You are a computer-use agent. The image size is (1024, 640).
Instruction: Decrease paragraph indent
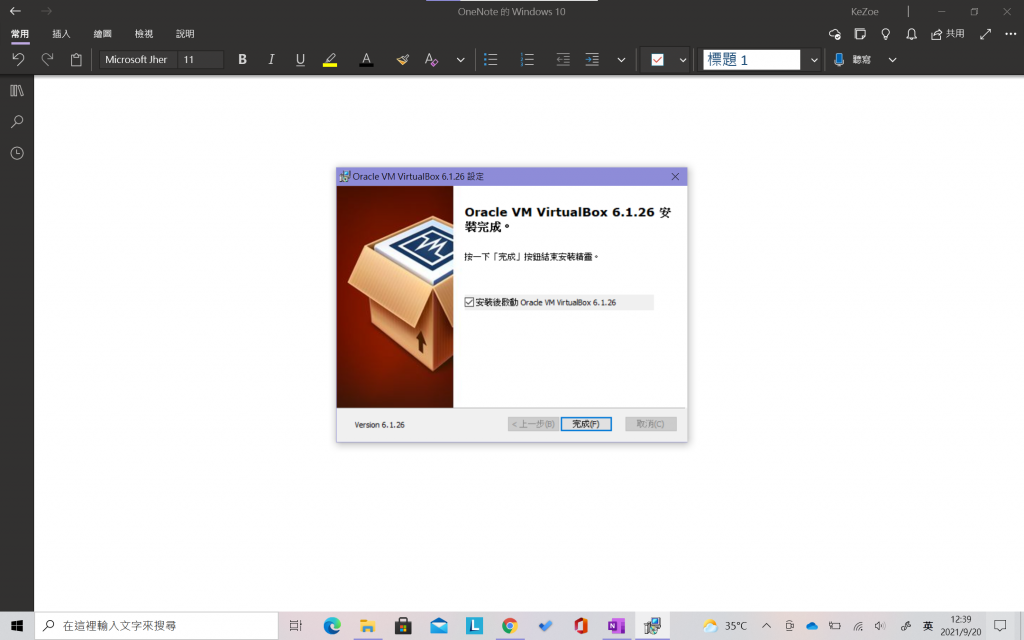[563, 59]
